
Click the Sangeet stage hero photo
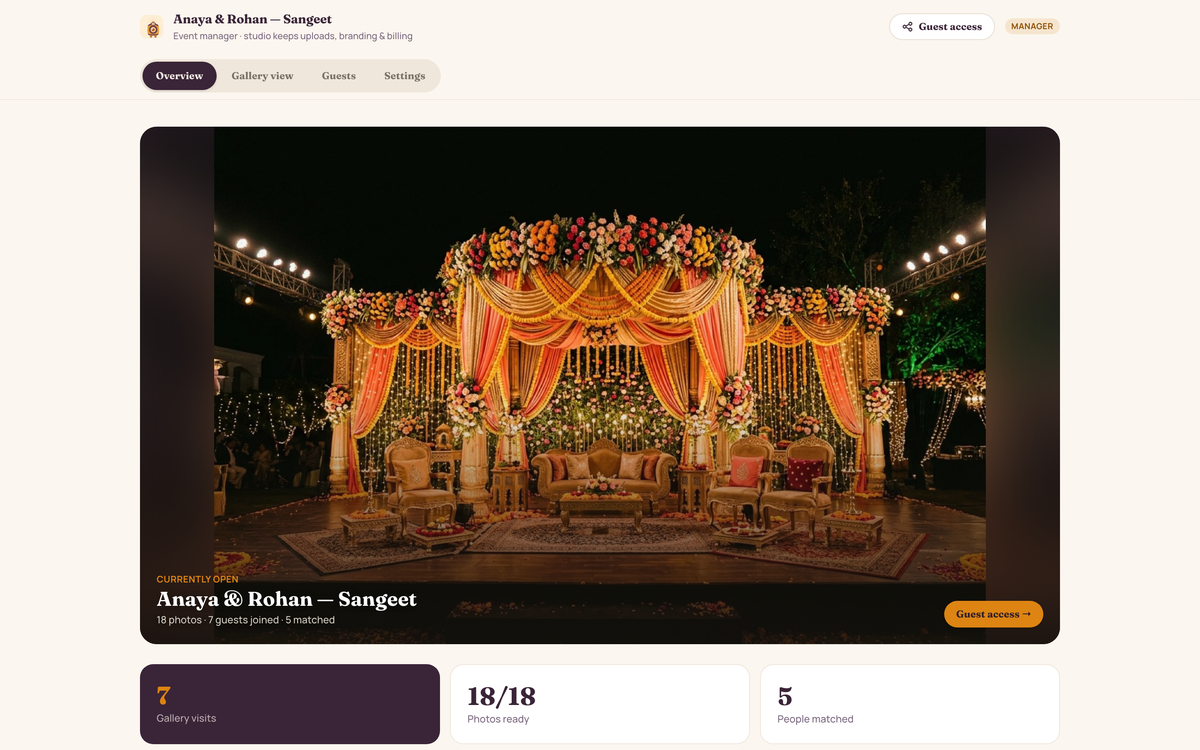click(x=600, y=385)
